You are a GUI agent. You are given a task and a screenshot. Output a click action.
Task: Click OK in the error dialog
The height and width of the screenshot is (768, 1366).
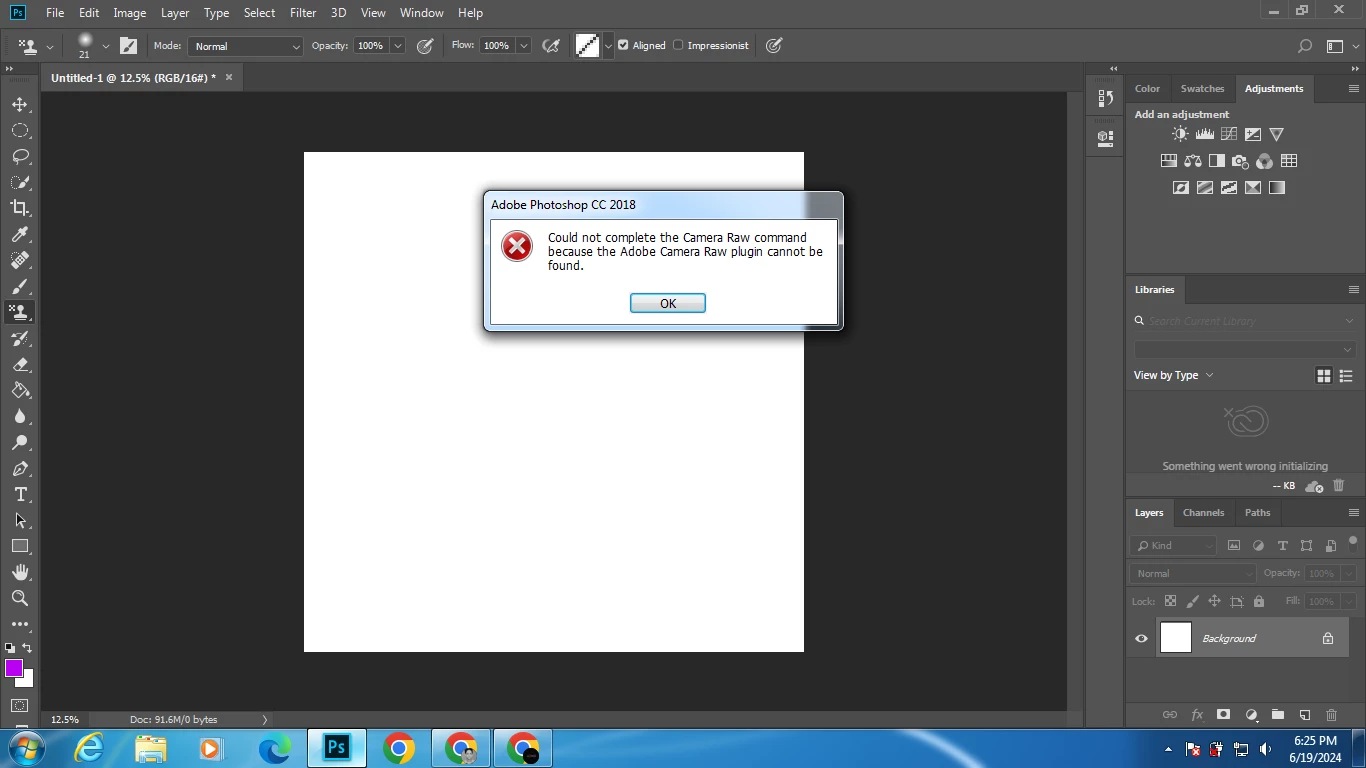pos(668,303)
